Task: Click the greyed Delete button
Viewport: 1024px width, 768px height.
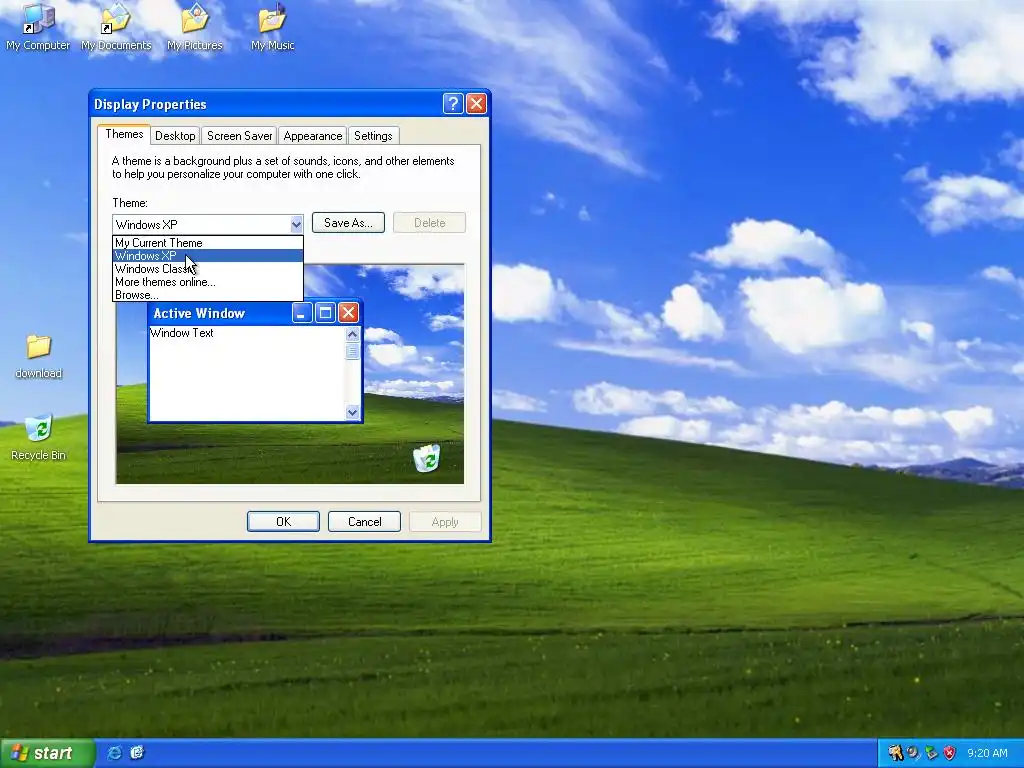Action: (x=430, y=223)
